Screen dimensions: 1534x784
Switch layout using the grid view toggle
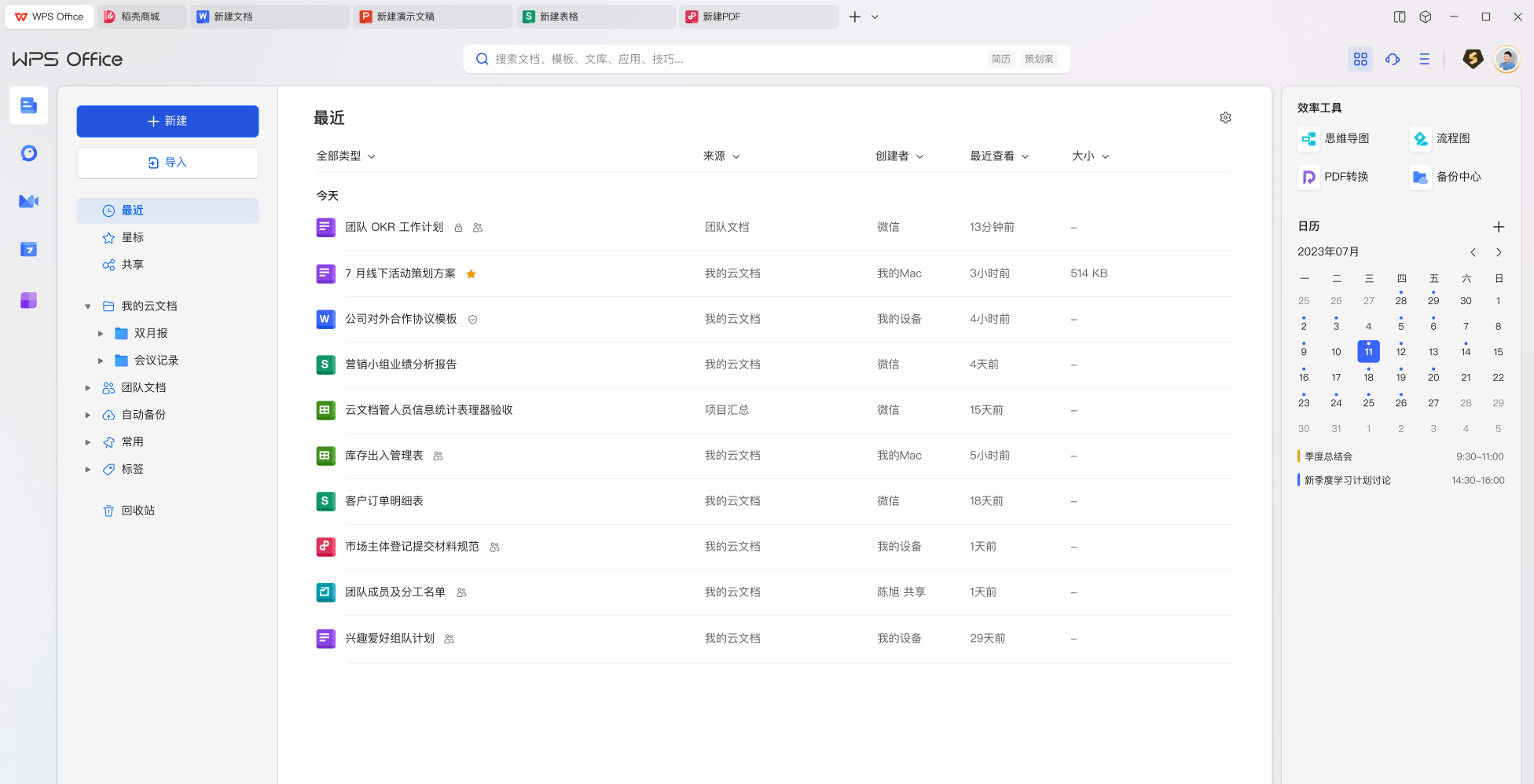point(1360,59)
